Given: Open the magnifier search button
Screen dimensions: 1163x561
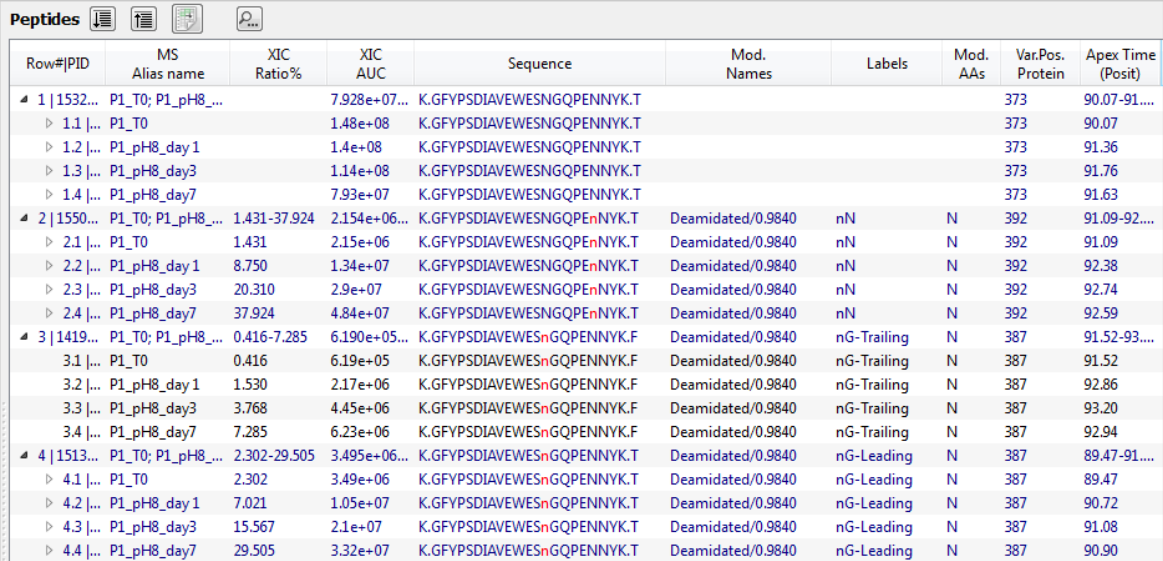Looking at the screenshot, I should click(249, 19).
